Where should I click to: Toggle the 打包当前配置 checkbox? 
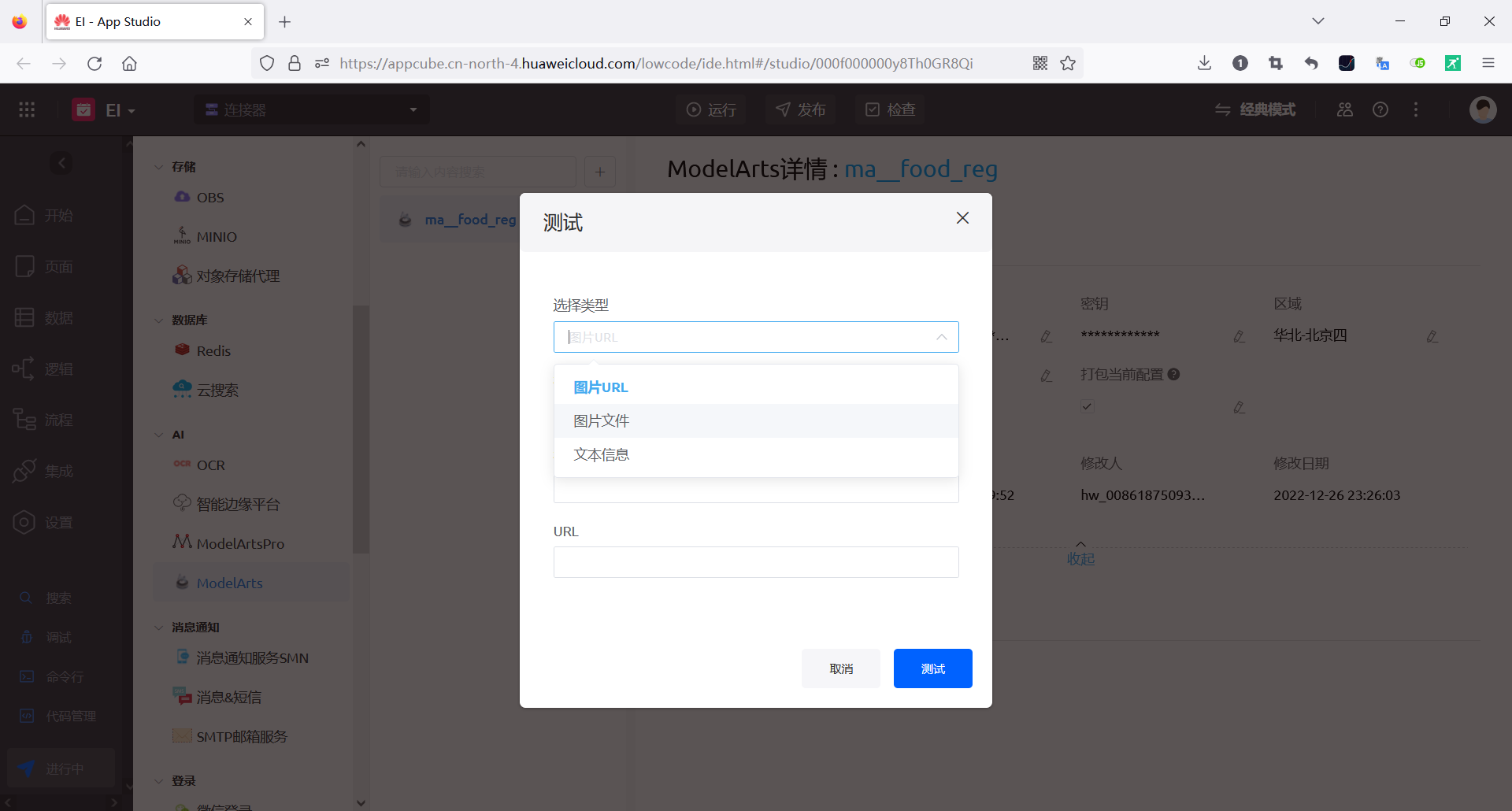[x=1087, y=406]
